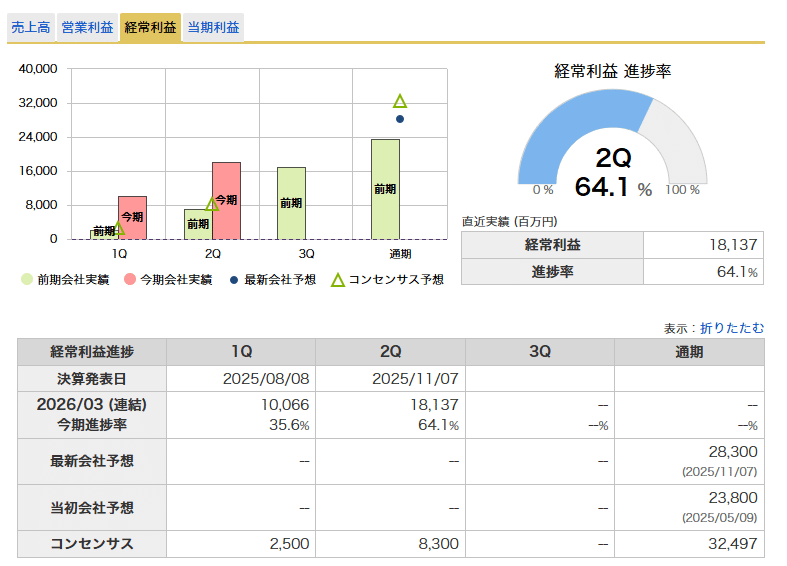This screenshot has height=566, width=787.
Task: Click the 通期 latest company forecast dot
Action: click(400, 119)
